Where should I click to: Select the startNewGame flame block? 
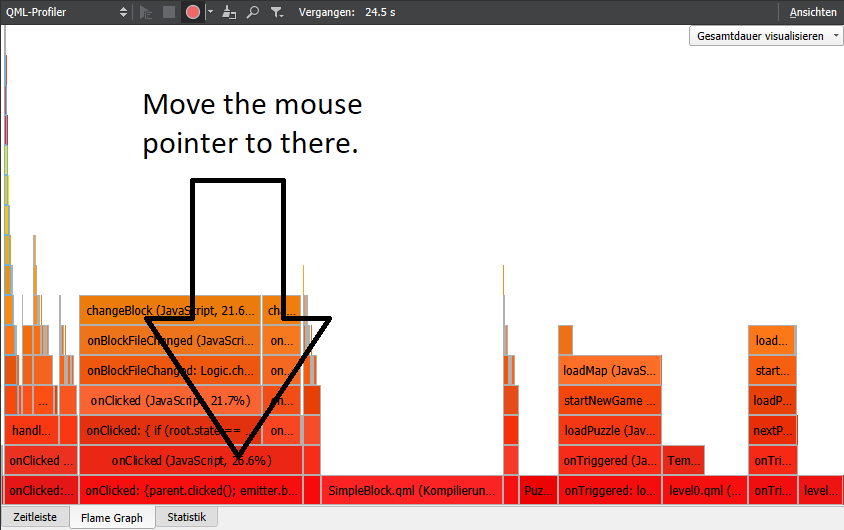(x=608, y=401)
